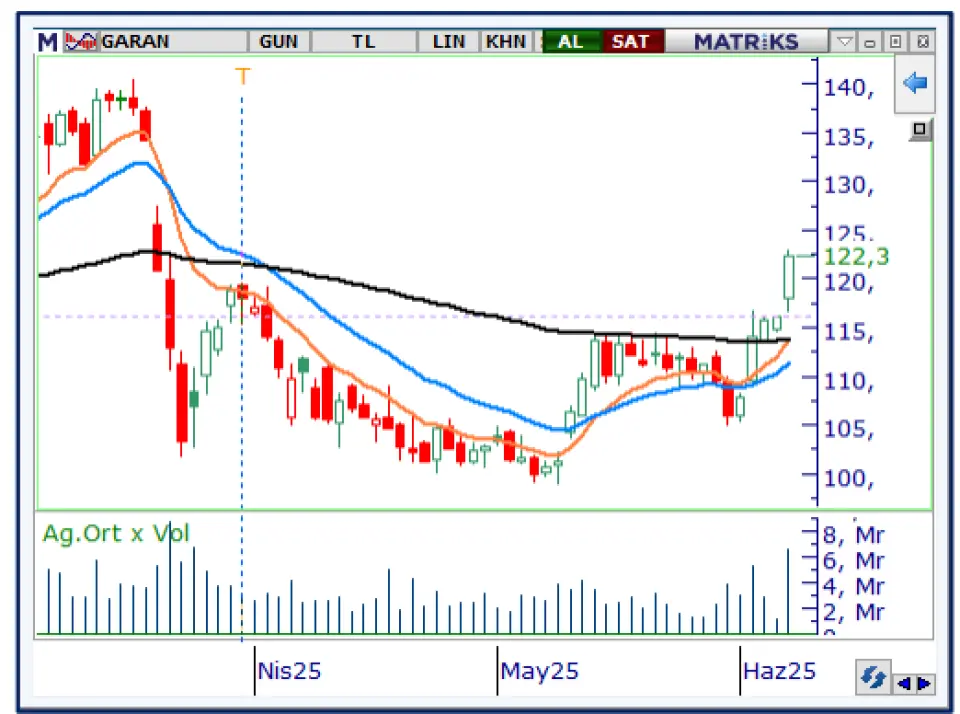Click the Ag.Ort x Vol indicator label
The image size is (960, 714).
coord(116,533)
